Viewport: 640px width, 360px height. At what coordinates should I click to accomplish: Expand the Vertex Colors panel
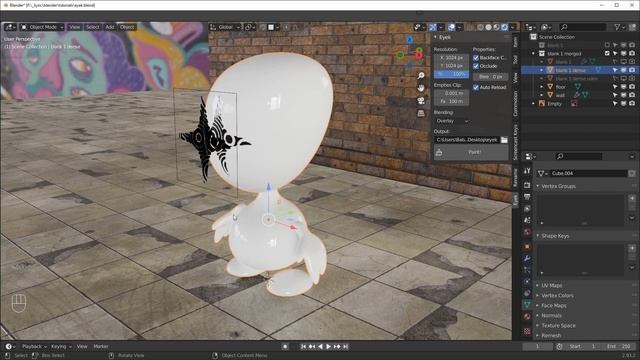(538, 296)
